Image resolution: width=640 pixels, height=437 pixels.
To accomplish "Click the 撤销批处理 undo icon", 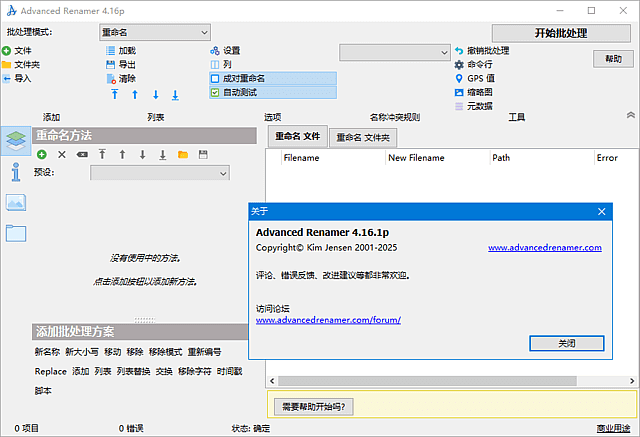I will (459, 50).
